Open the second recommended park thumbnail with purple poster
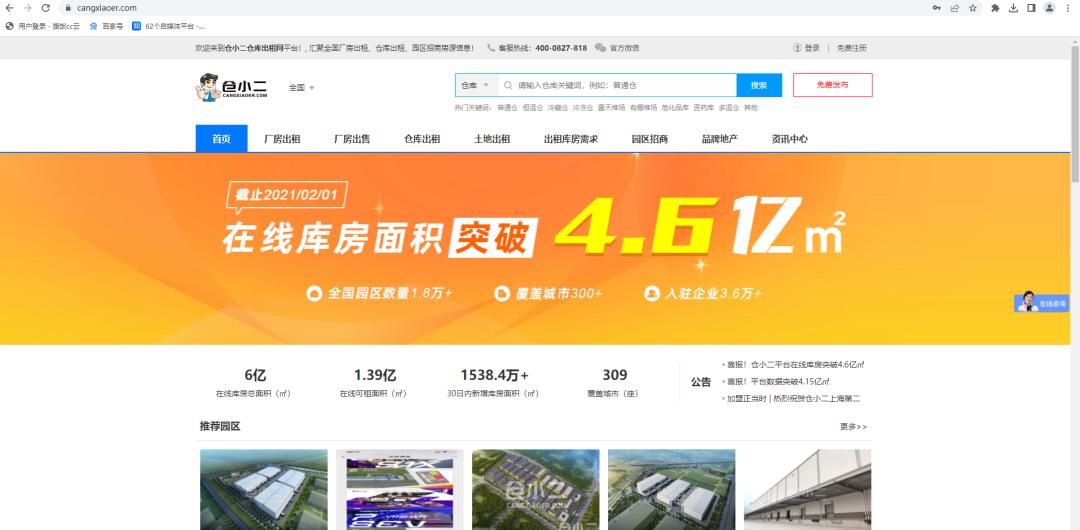Screen dimensions: 1080x530 (400, 489)
